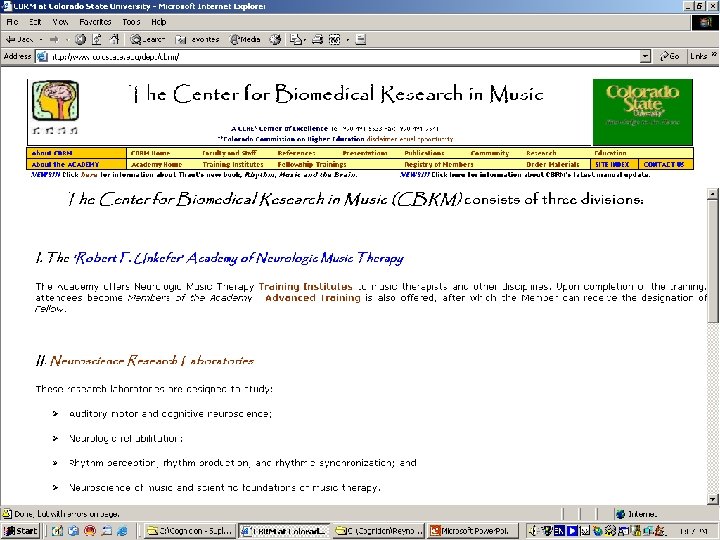Refresh the current page
This screenshot has height=540, width=720.
[x=97, y=39]
